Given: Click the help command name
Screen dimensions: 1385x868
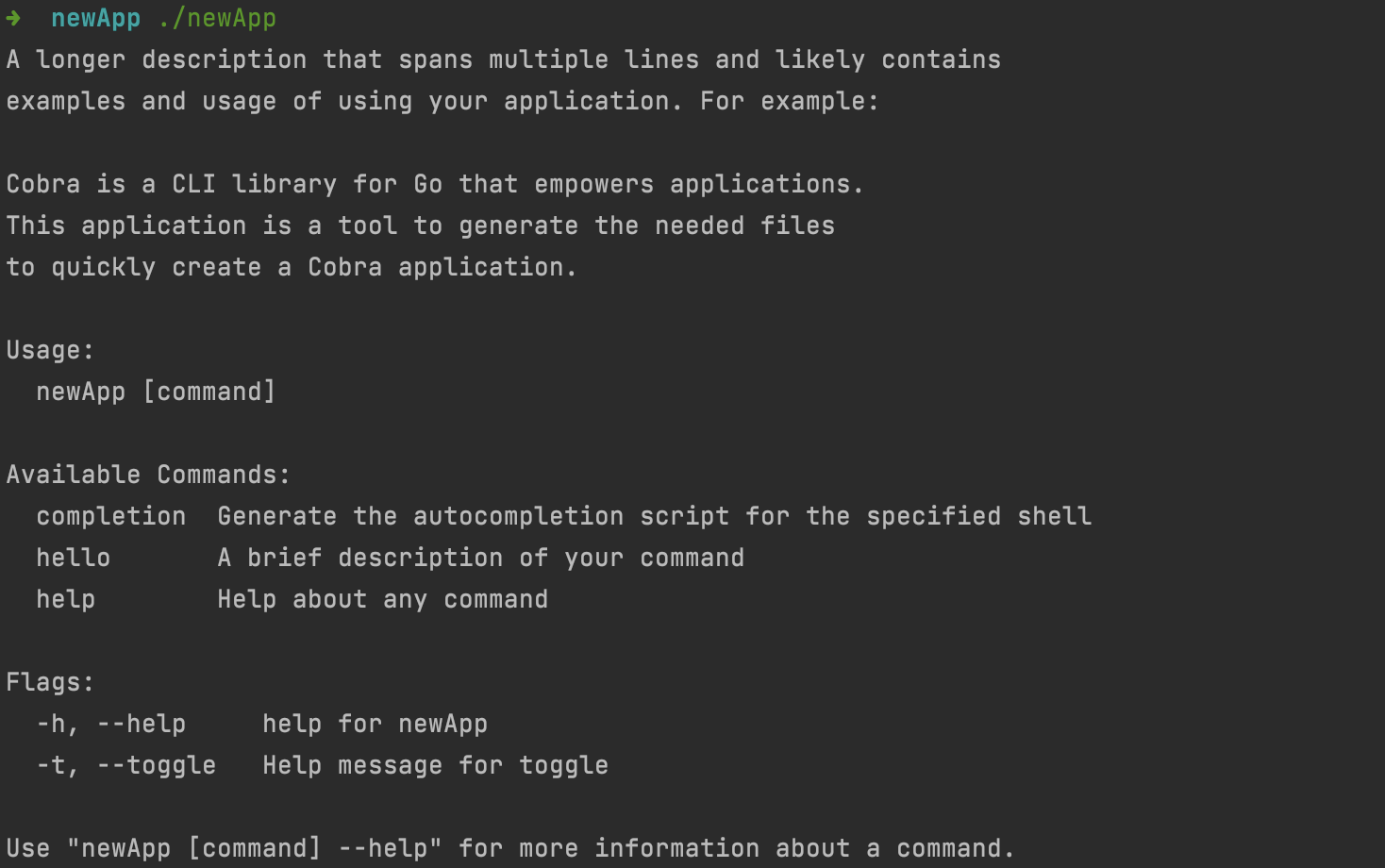Looking at the screenshot, I should tap(65, 600).
